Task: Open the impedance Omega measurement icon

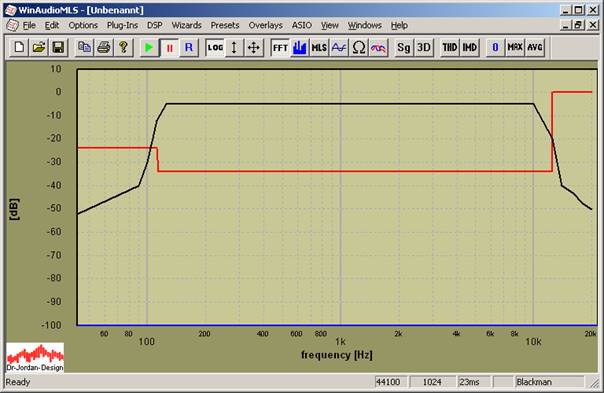Action: (x=359, y=48)
